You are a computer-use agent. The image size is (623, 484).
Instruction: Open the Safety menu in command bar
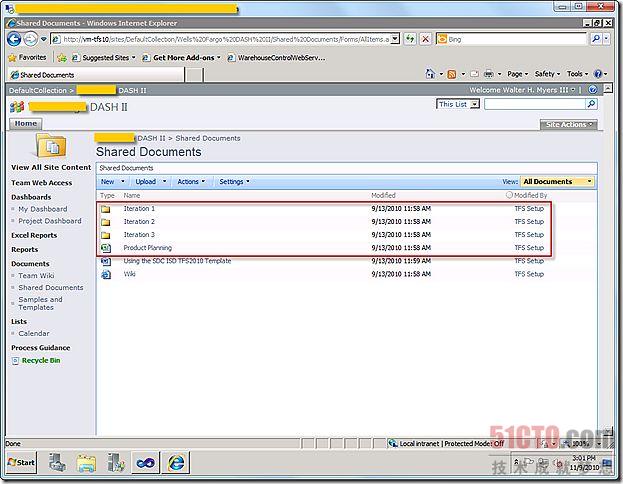click(547, 74)
